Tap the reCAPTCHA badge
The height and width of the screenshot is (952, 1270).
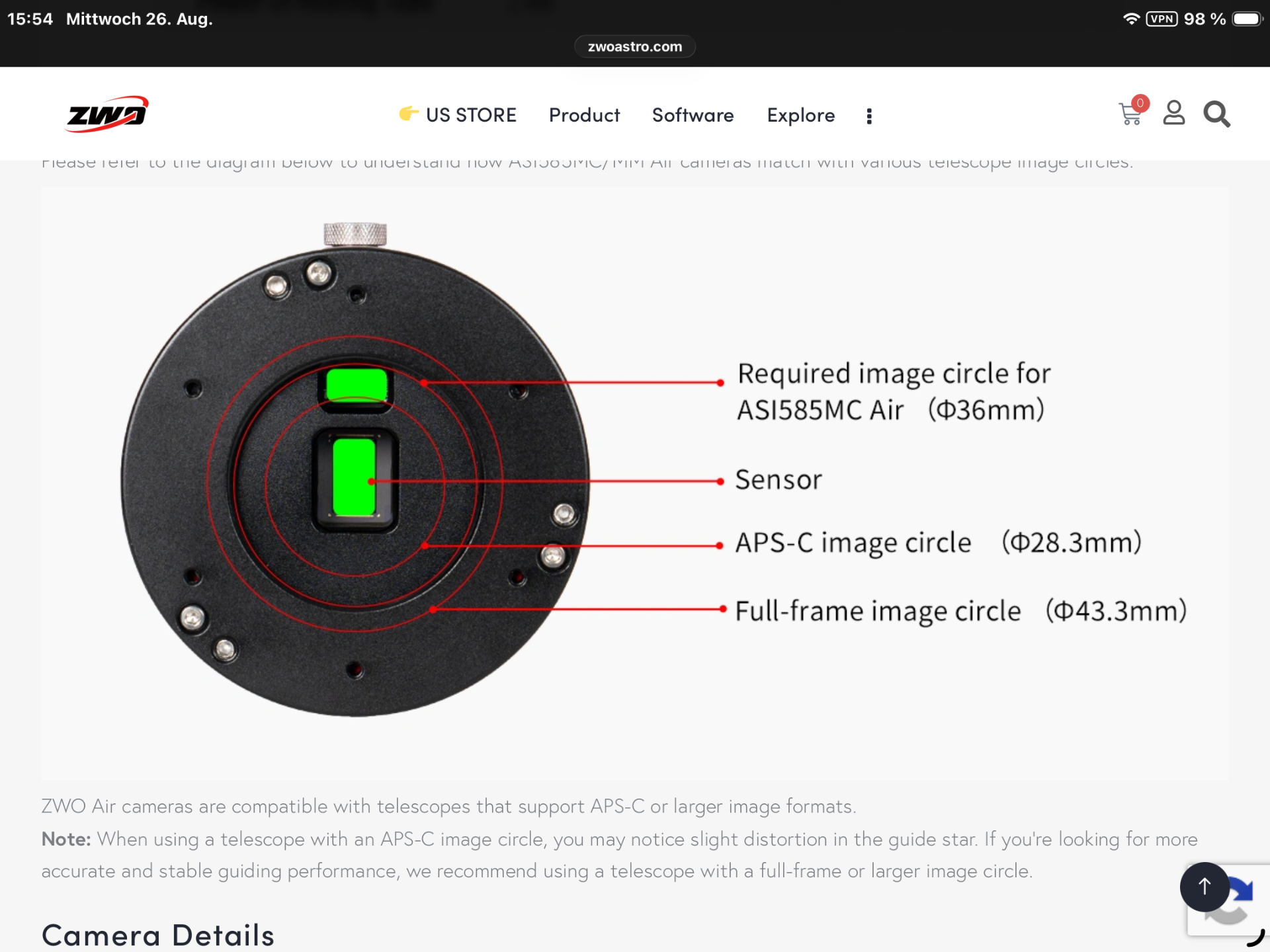[1228, 900]
